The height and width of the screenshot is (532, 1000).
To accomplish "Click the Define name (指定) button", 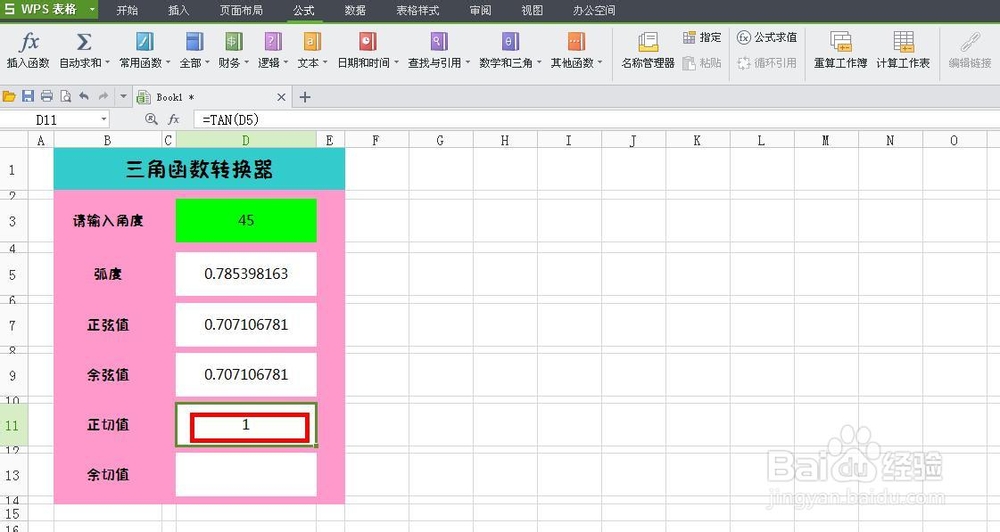I will point(702,38).
